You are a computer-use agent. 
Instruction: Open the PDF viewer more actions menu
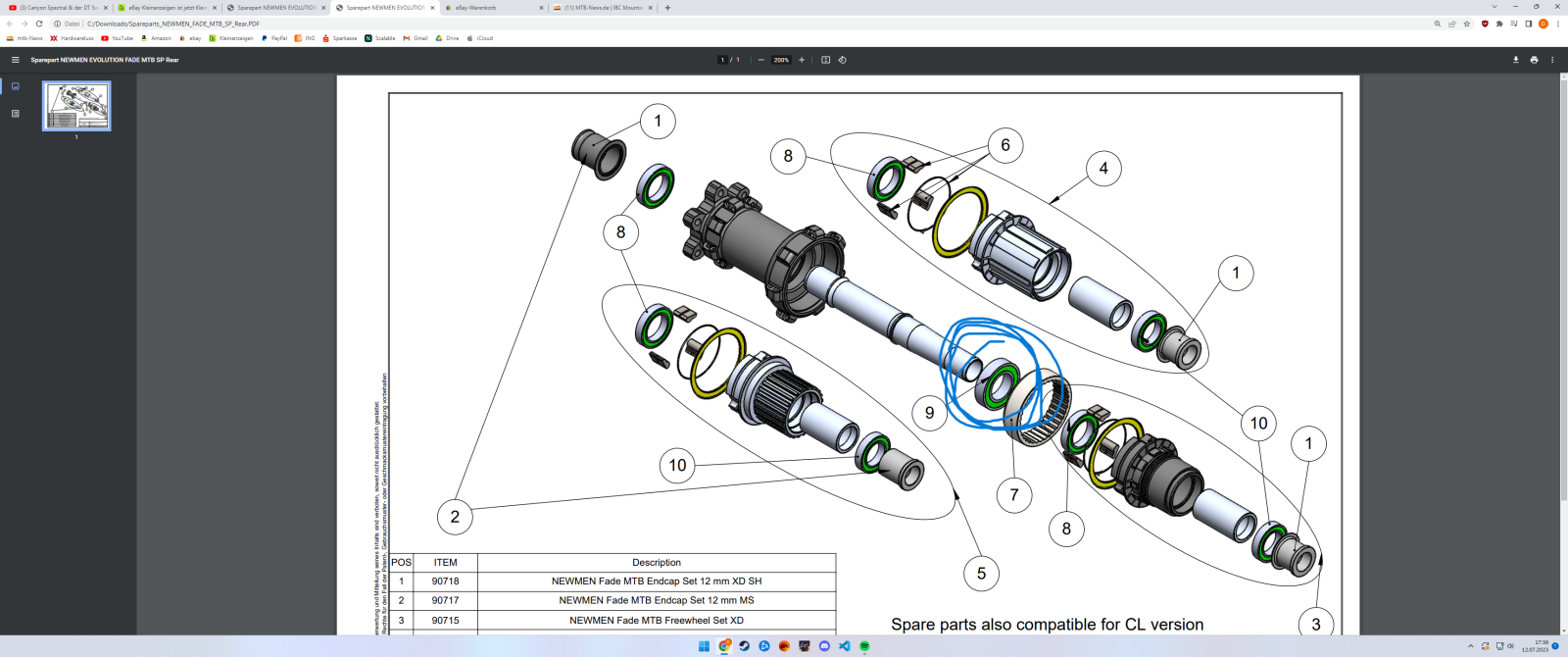coord(1552,60)
